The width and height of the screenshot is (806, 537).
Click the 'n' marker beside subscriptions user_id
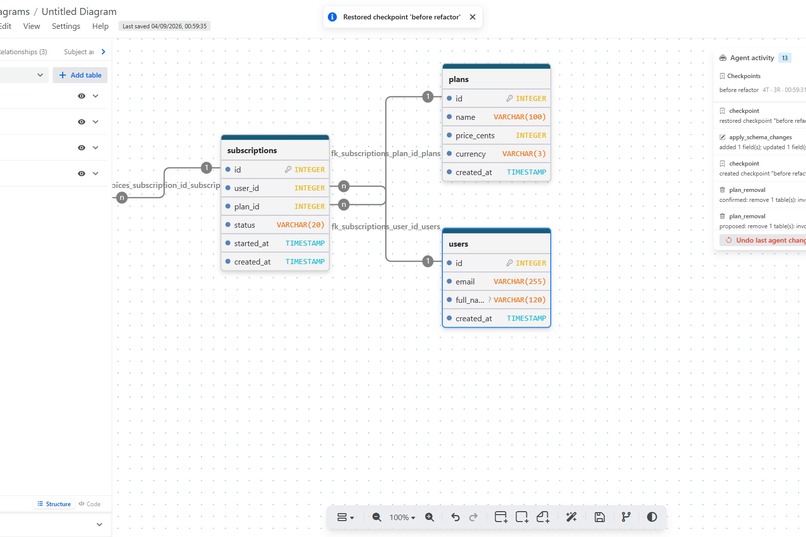pos(344,186)
